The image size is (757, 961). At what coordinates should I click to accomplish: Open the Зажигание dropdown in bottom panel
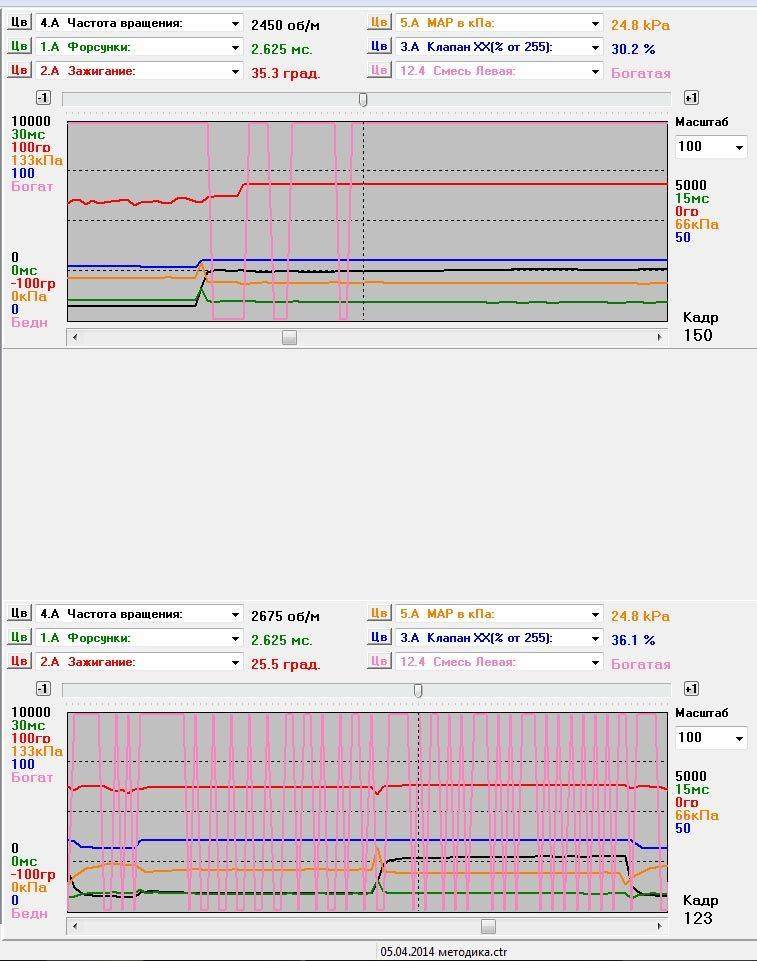pyautogui.click(x=235, y=662)
